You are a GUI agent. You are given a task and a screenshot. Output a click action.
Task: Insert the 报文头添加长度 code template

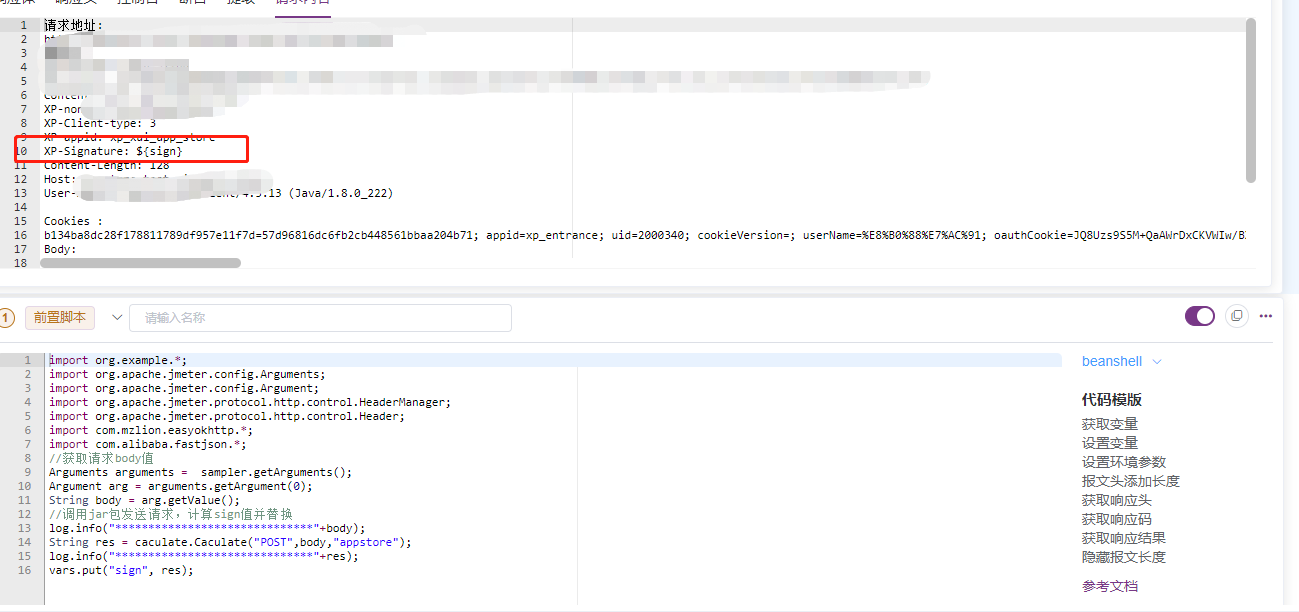[1130, 481]
